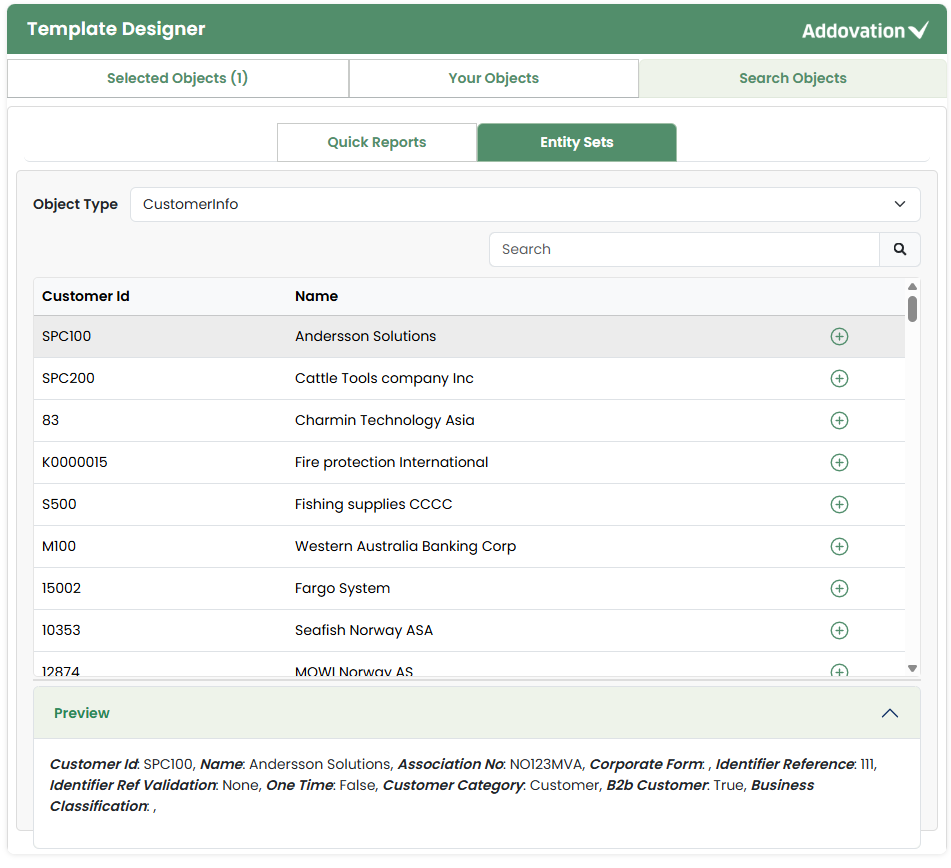
Task: Open the Your Objects tab
Action: [x=493, y=78]
